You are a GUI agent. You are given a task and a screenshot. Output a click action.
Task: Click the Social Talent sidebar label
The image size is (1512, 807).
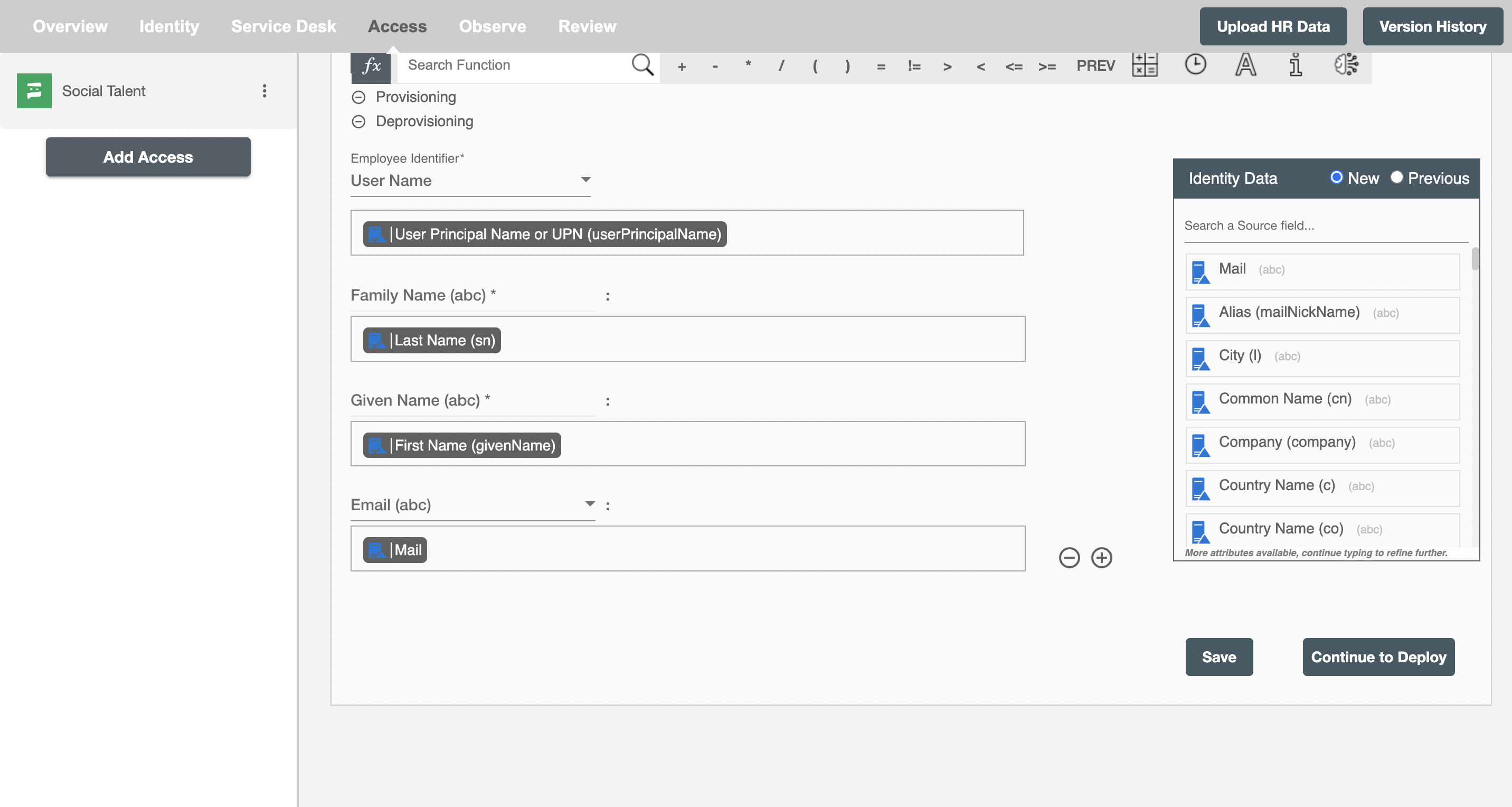coord(103,91)
